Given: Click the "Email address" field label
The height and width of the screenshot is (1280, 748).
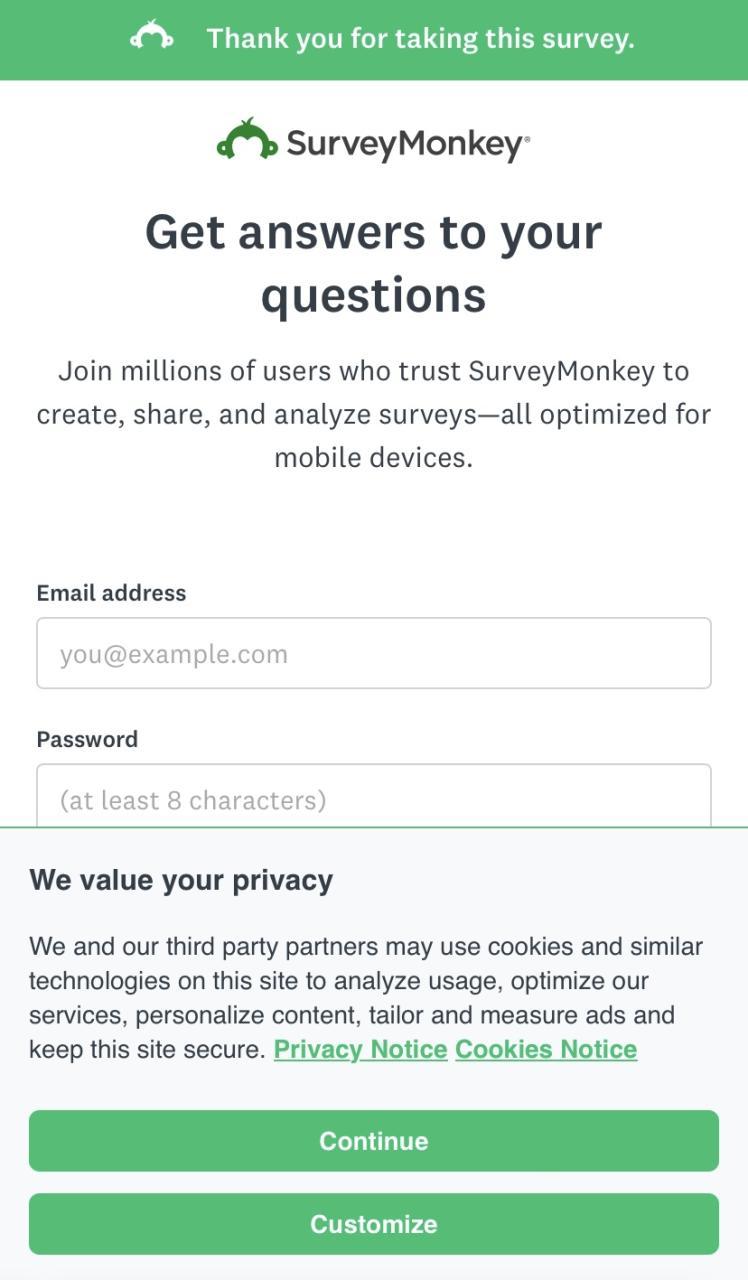Looking at the screenshot, I should pos(111,593).
